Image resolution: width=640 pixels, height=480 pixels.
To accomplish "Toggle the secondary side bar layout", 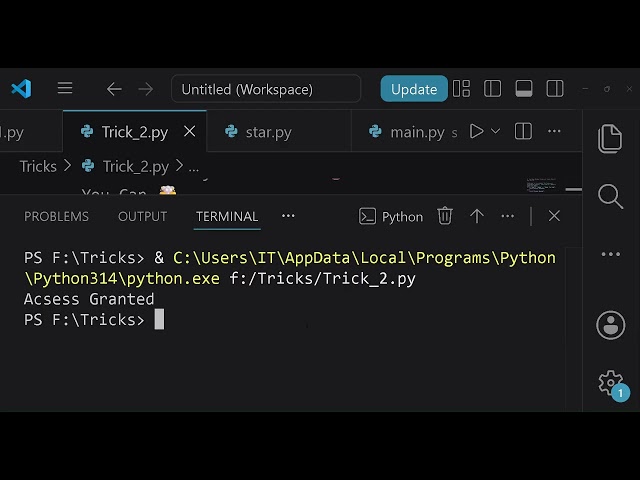I will coord(555,89).
